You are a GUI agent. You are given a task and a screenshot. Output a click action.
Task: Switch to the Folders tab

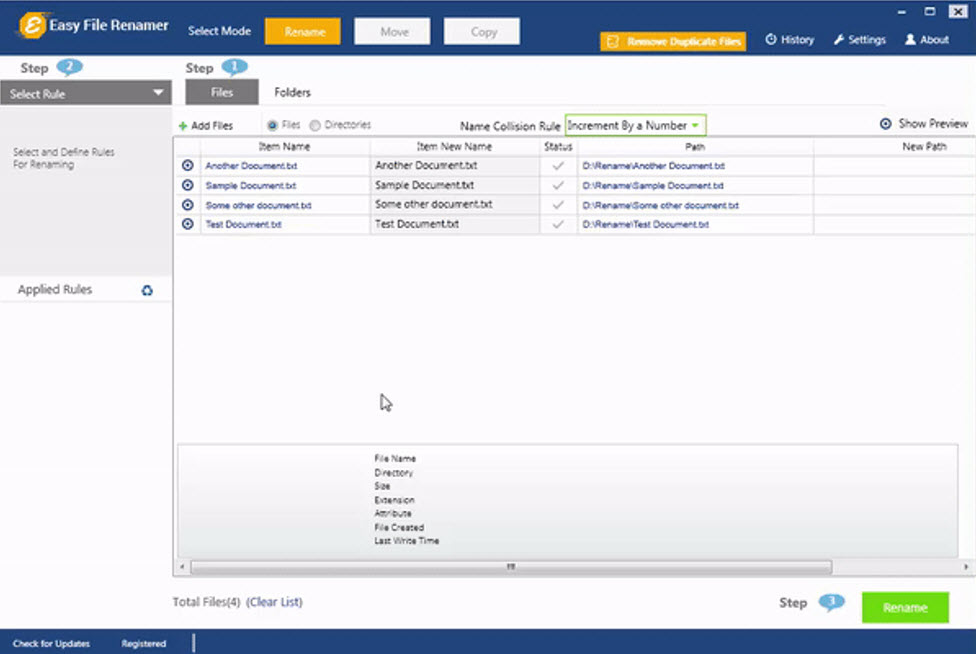pyautogui.click(x=292, y=92)
